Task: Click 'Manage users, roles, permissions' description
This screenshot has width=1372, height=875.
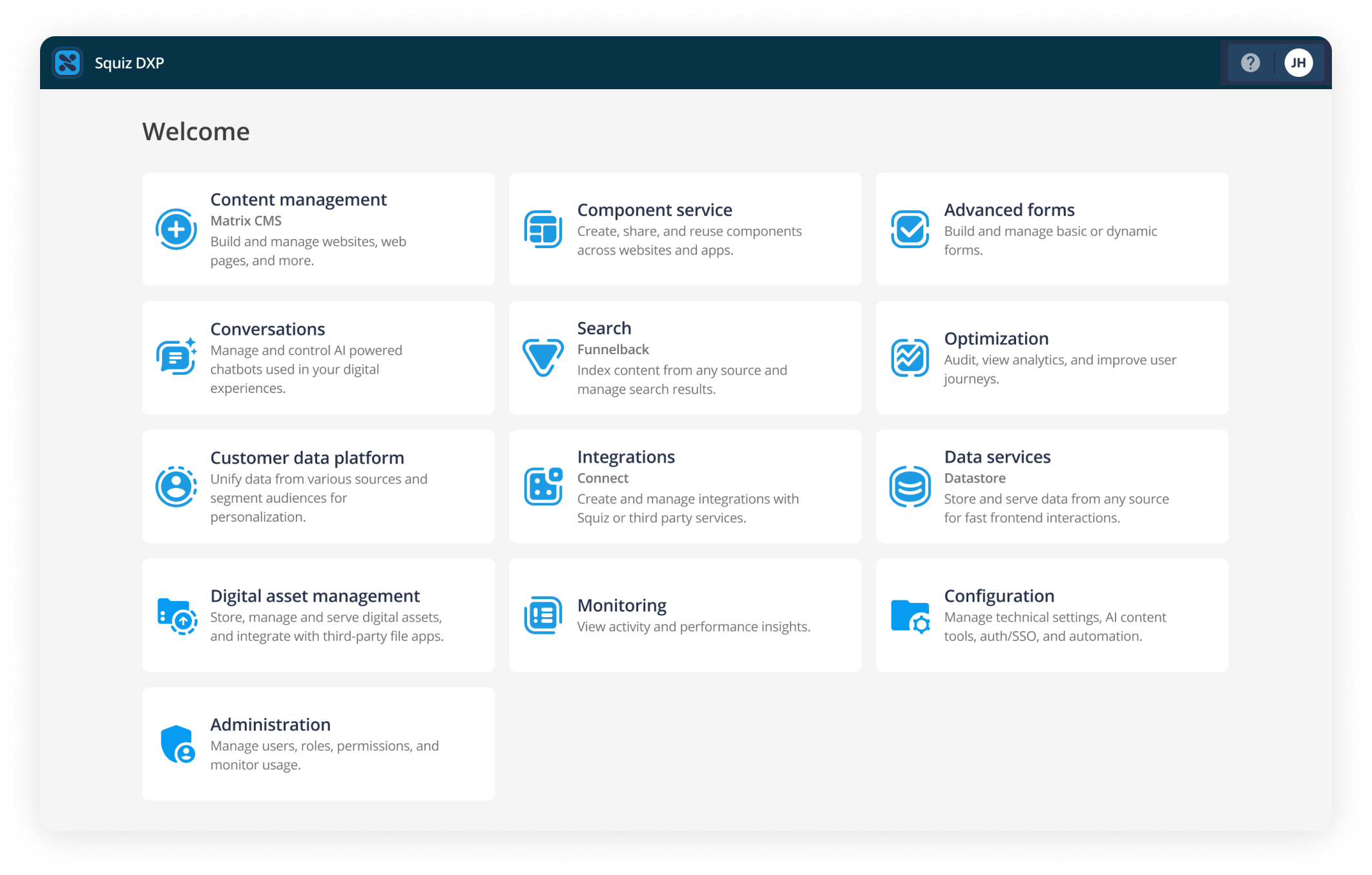Action: pyautogui.click(x=324, y=755)
